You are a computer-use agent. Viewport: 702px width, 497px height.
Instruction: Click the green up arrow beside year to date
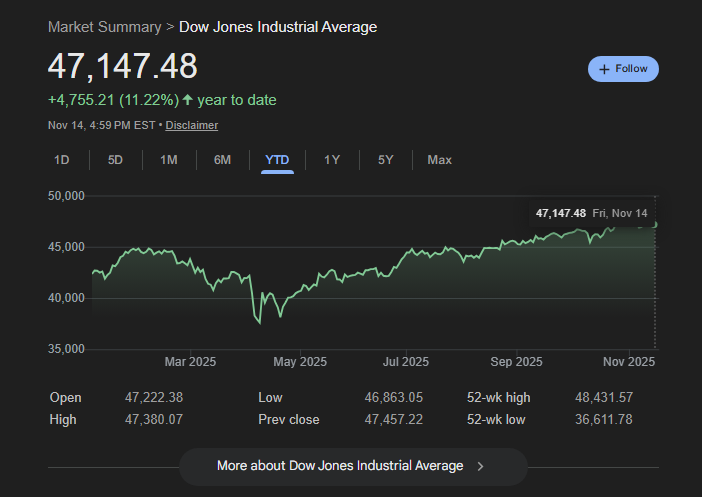(188, 100)
